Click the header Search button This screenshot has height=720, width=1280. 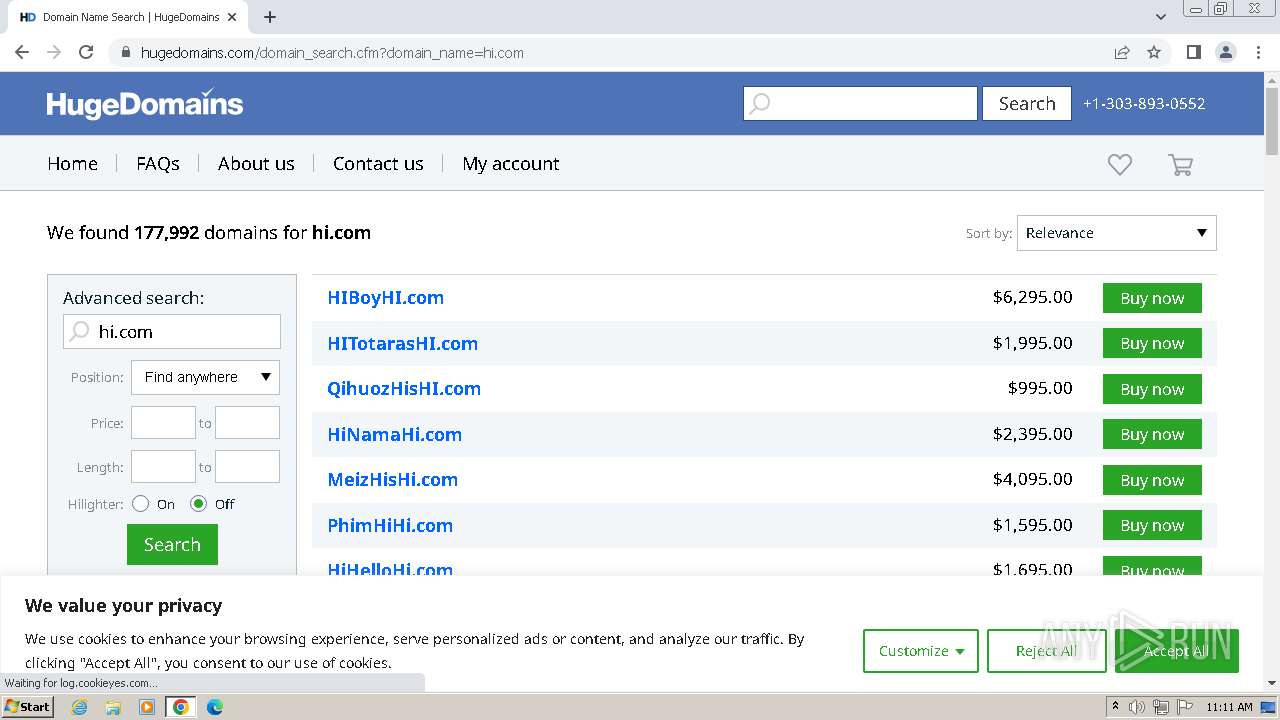[1027, 103]
